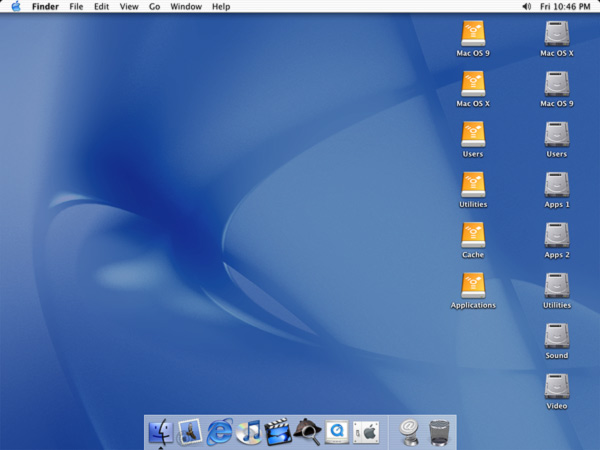Select the orange FireWire Mac OS X drive
Screen dimensions: 600x450
(473, 84)
